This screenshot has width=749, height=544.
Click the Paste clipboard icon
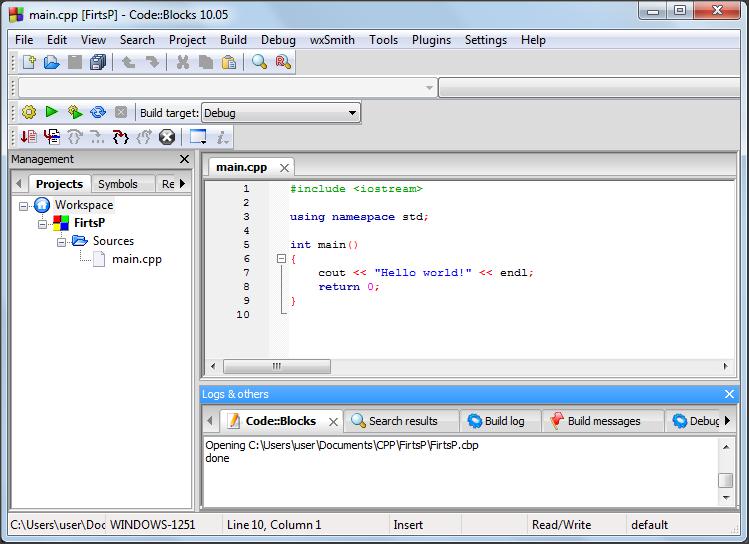[x=229, y=62]
